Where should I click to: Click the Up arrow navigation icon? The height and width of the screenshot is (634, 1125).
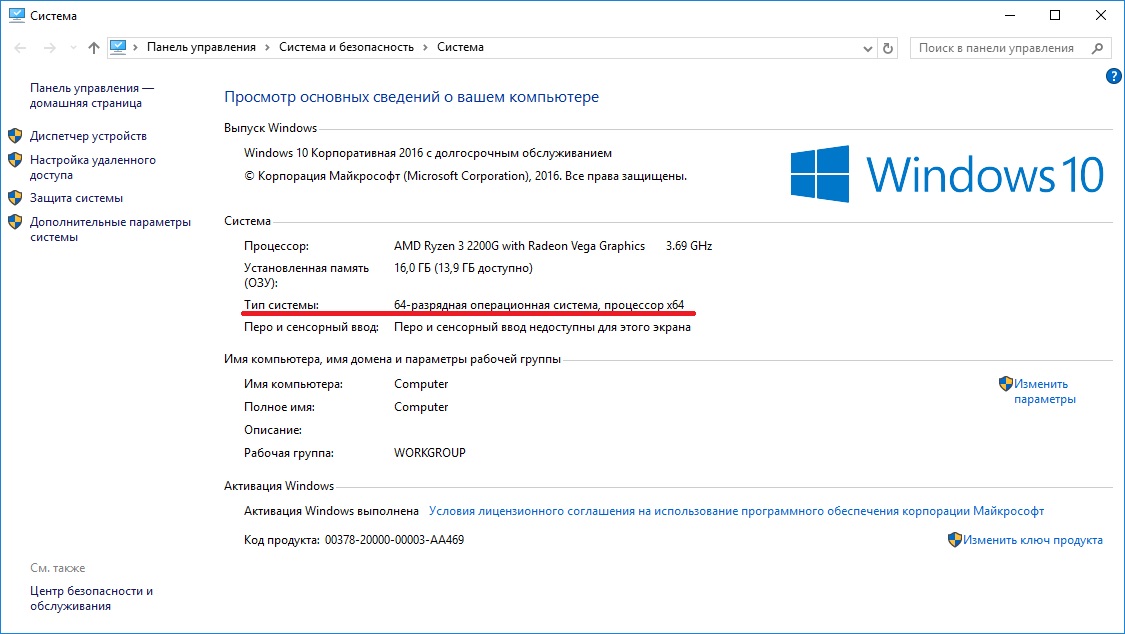tap(94, 47)
